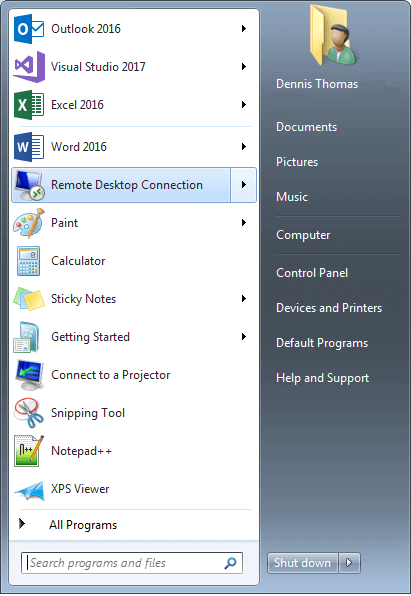Click the Paint palette icon
Screen dimensions: 411x596
(29, 223)
